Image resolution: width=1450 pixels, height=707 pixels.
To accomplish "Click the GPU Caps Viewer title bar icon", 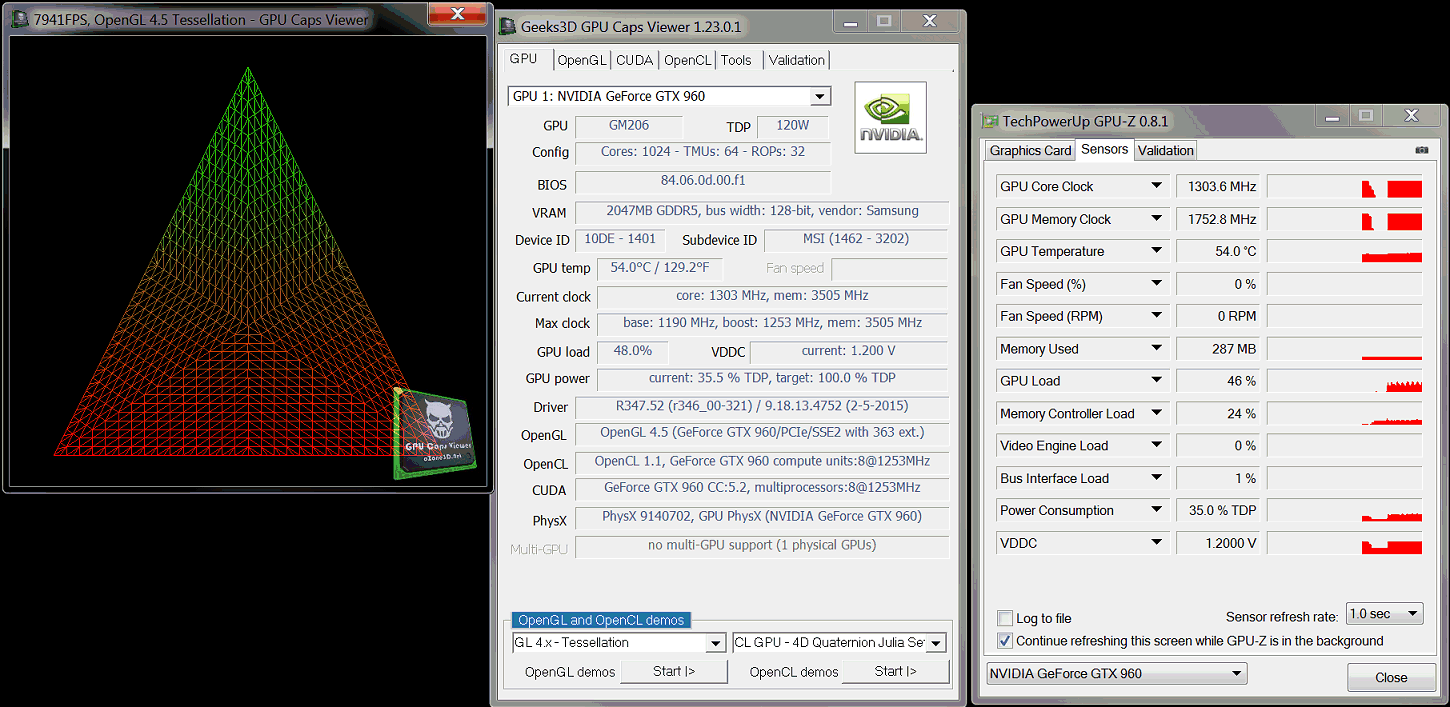I will click(508, 27).
